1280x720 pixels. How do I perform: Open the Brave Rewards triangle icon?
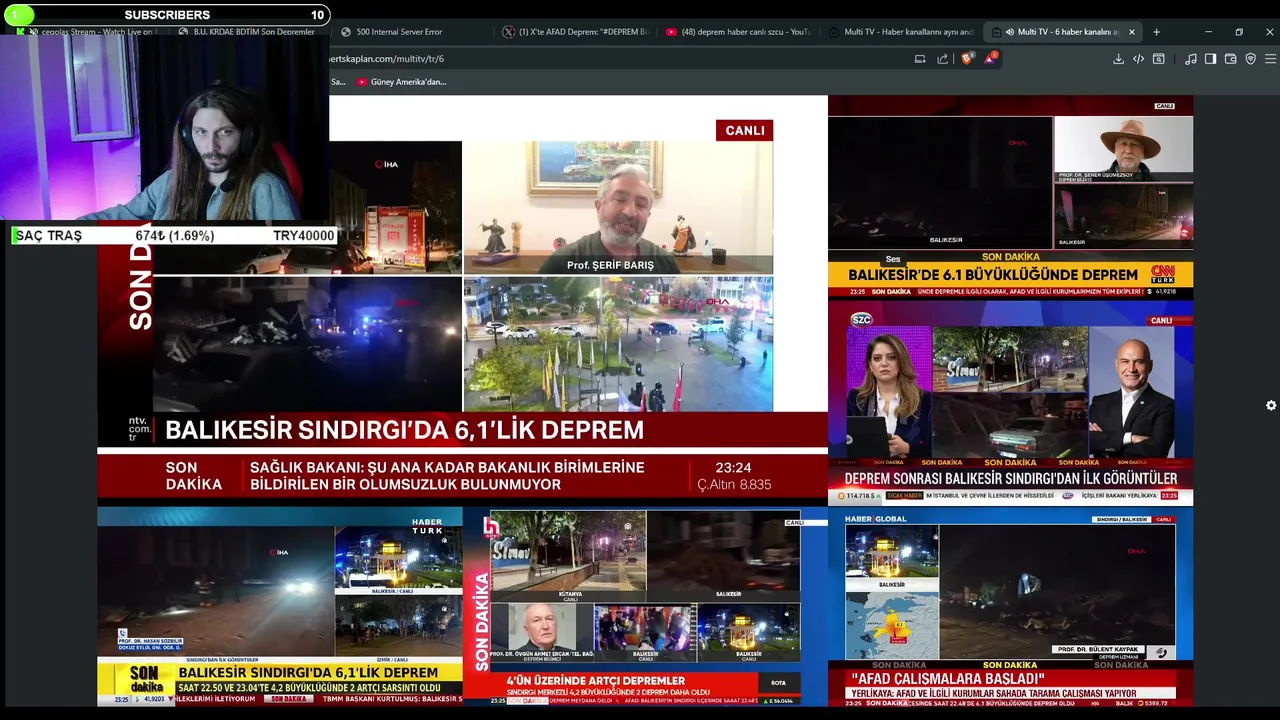[990, 59]
